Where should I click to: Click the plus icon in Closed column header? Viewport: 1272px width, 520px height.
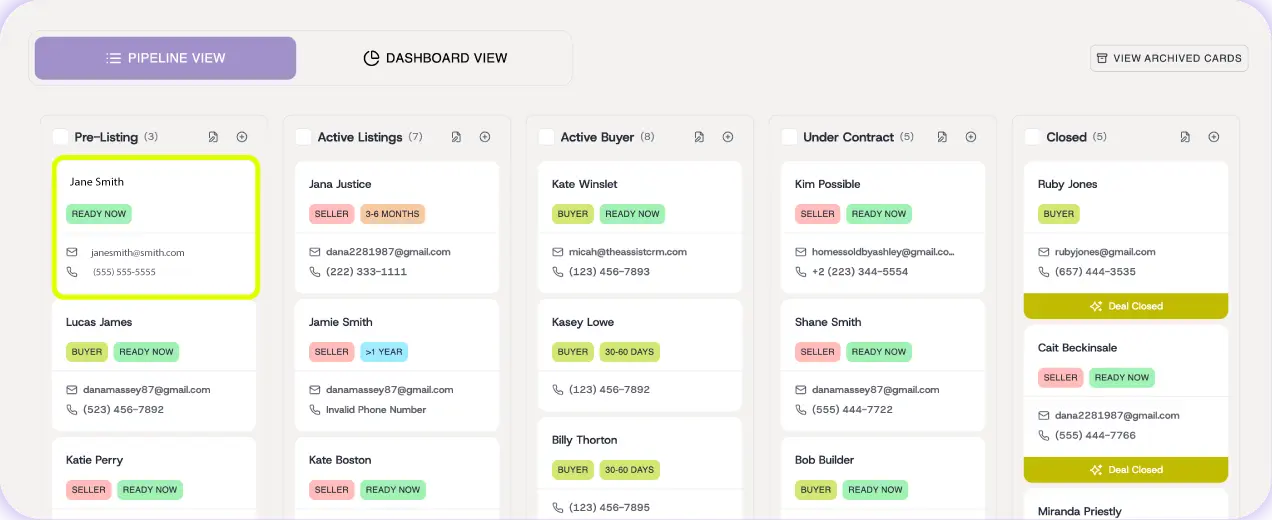point(1214,137)
